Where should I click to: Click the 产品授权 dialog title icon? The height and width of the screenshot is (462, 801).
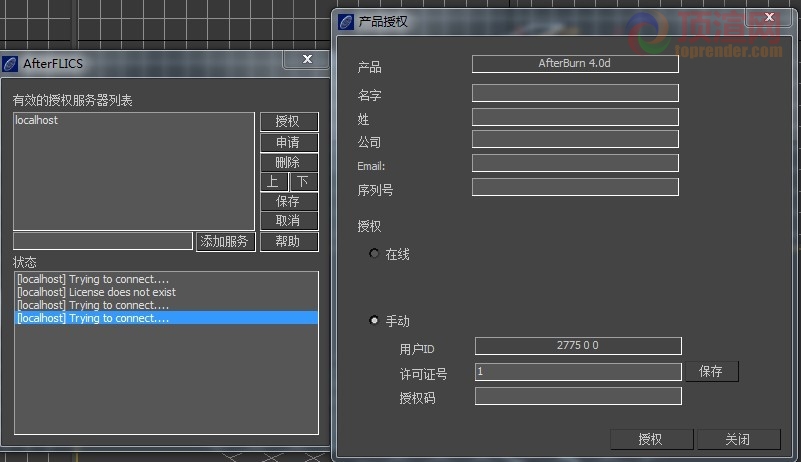tap(346, 22)
